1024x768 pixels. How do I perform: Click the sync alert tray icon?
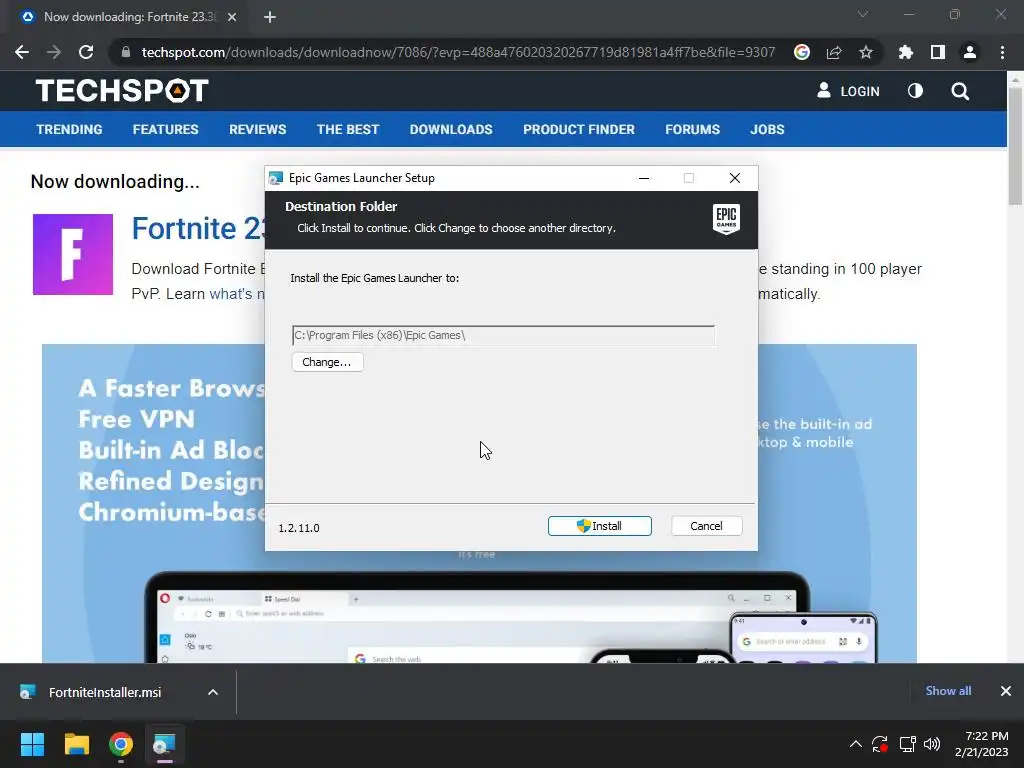click(x=880, y=744)
